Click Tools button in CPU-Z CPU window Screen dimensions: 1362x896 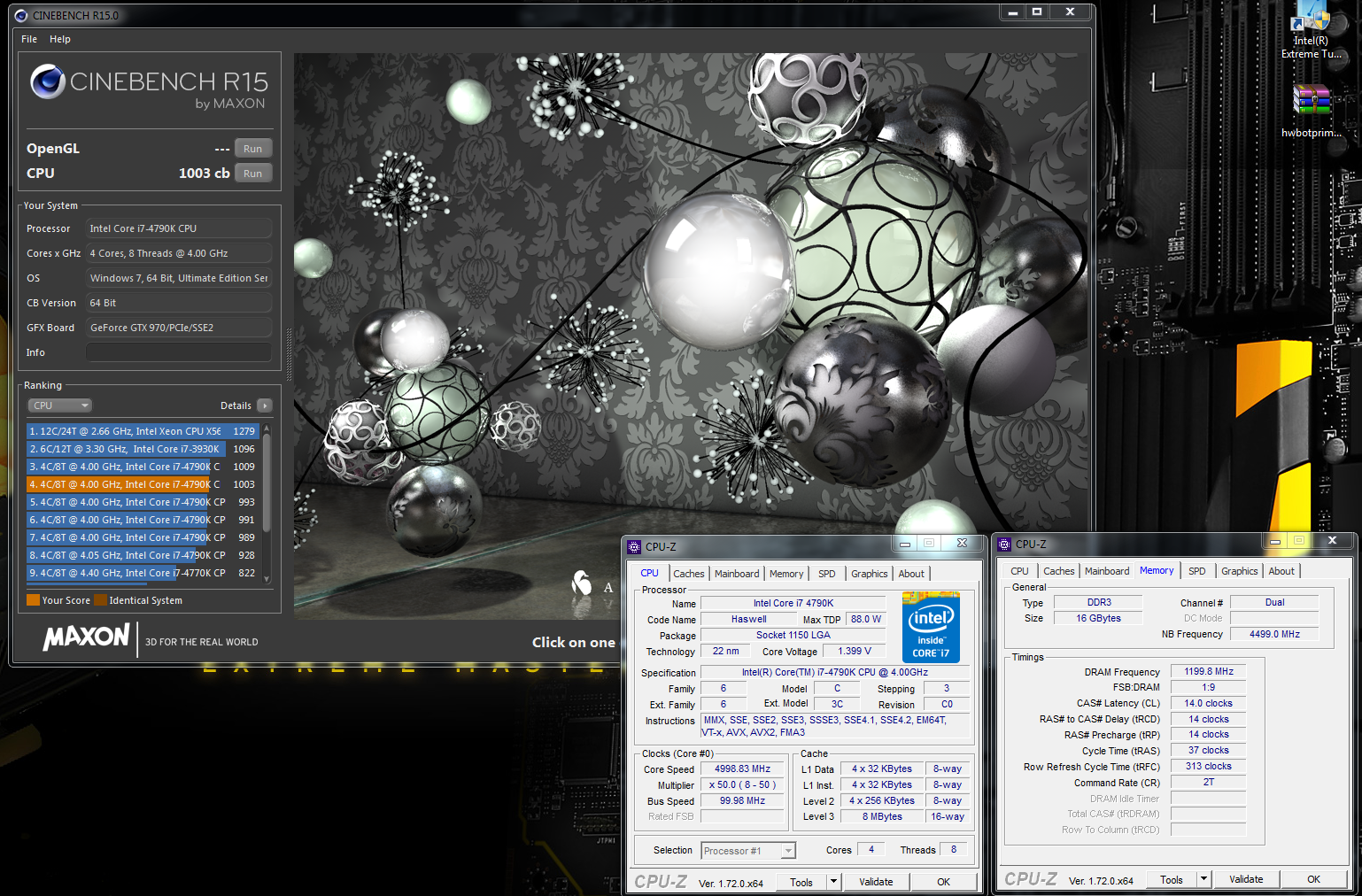point(801,882)
